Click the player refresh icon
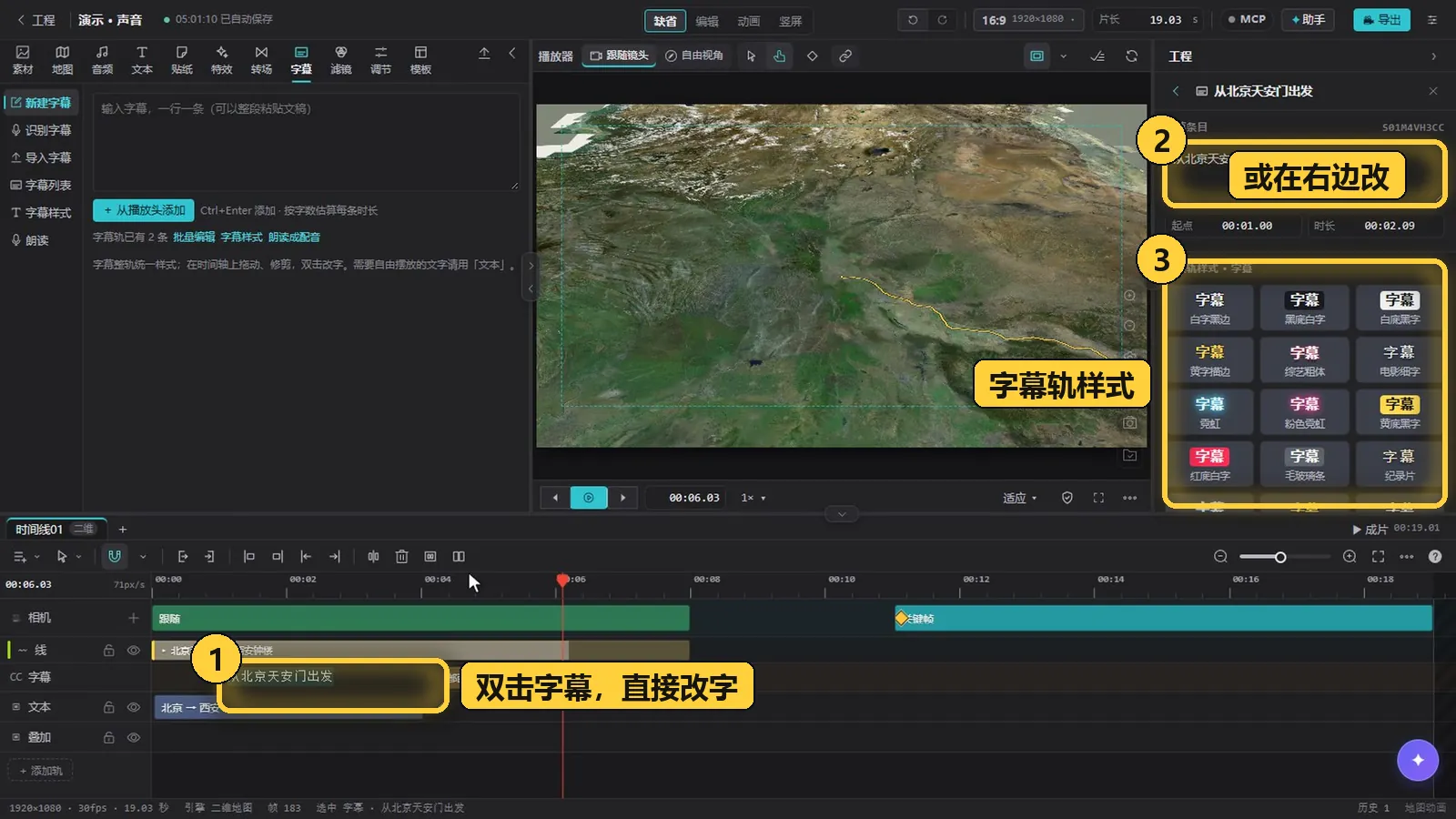 click(1131, 56)
